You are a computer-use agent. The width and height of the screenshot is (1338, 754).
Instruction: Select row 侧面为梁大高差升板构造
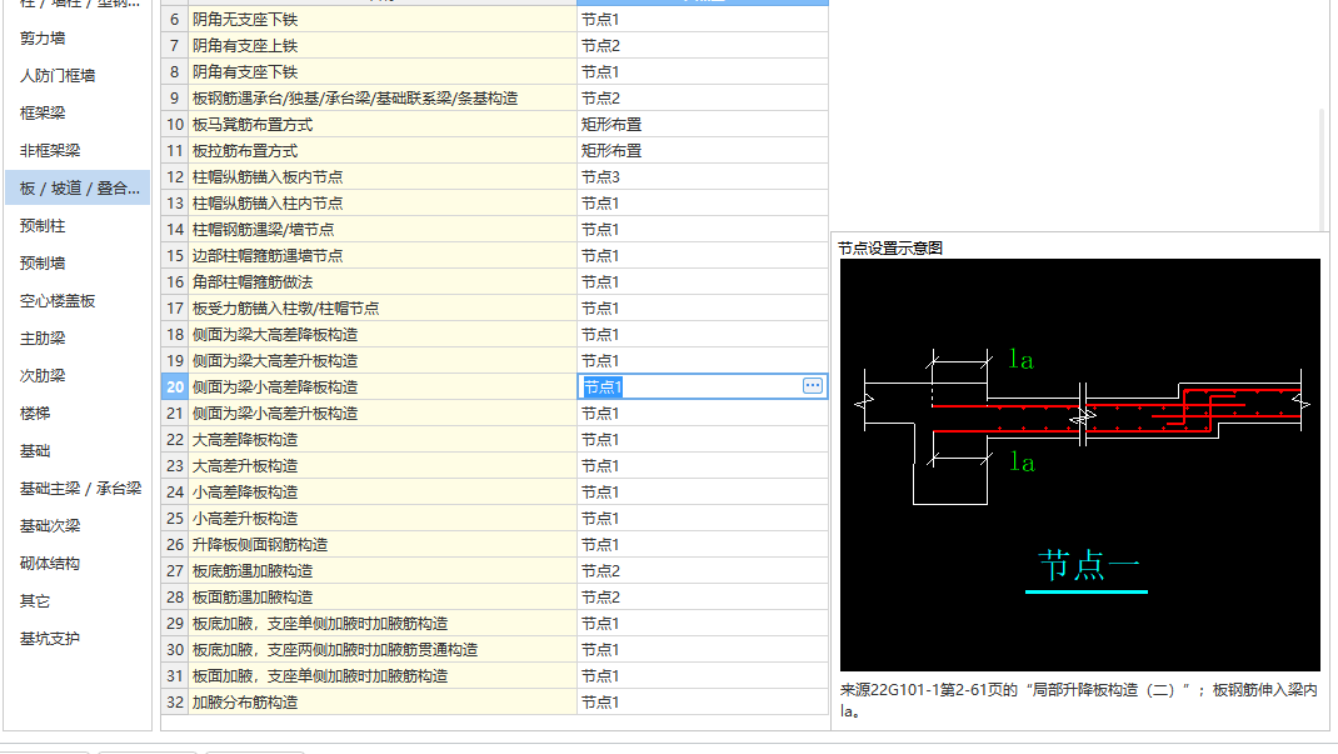click(383, 361)
